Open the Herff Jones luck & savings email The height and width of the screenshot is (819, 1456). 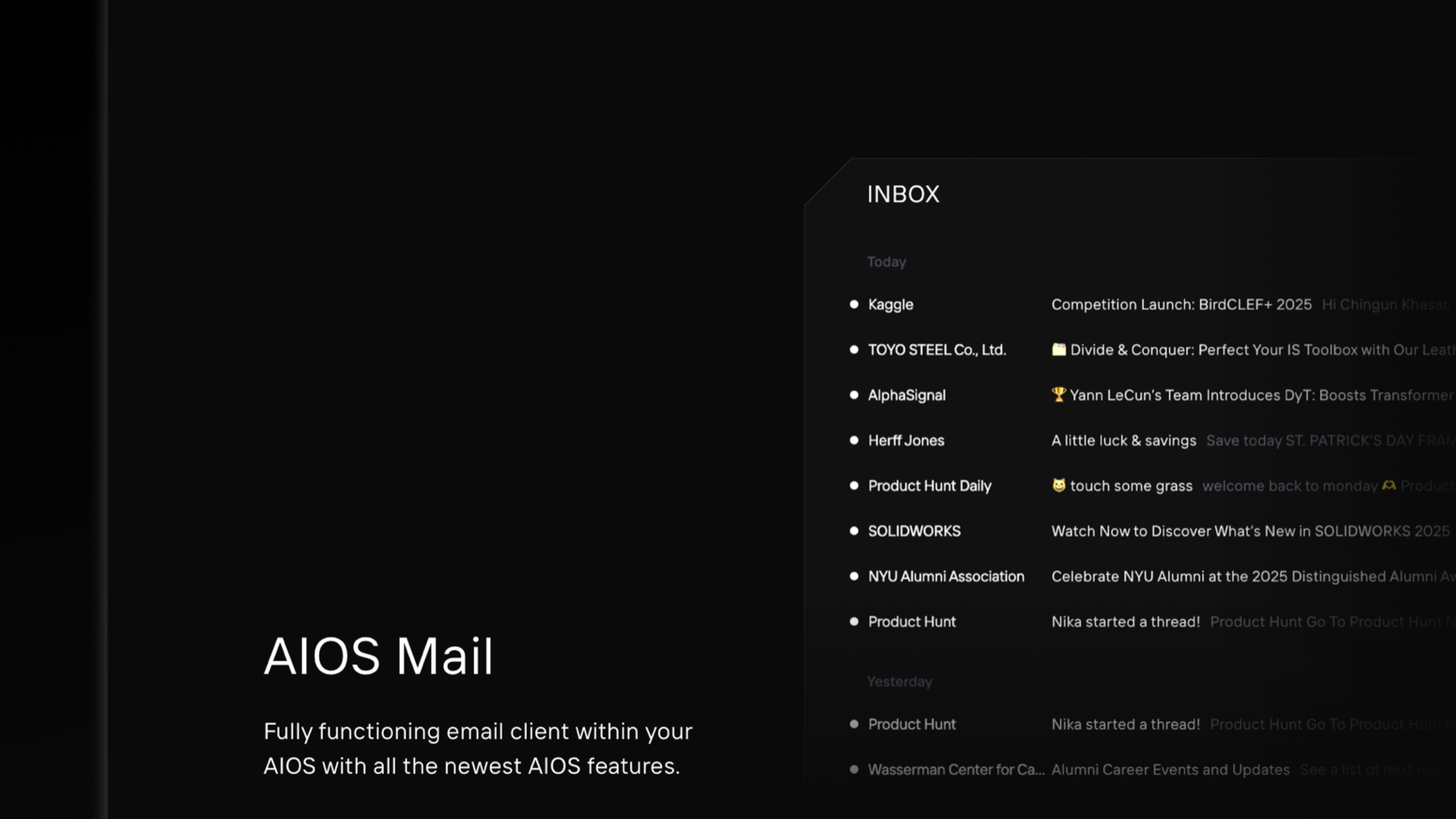tap(1123, 441)
